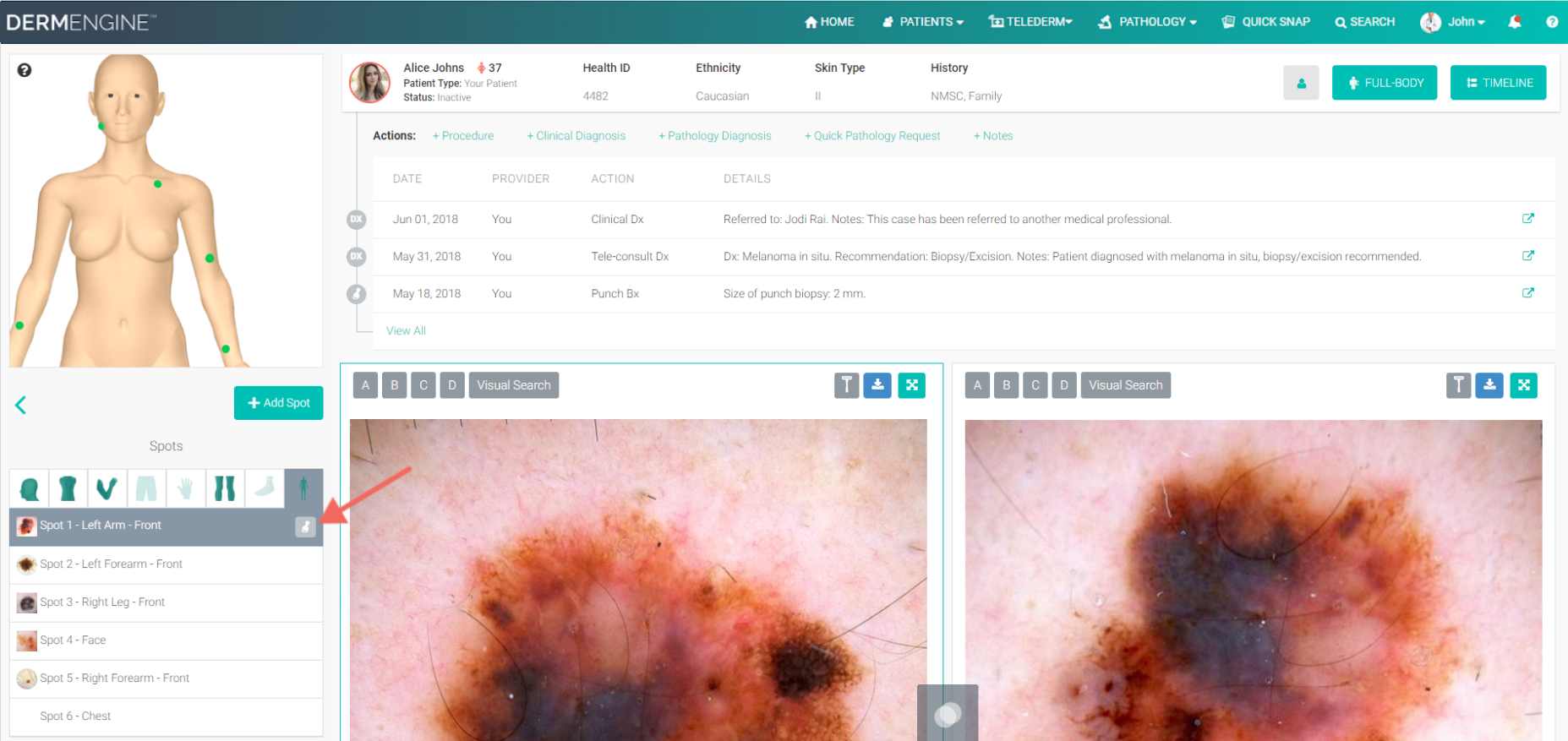Toggle criterion B in right image panel

pyautogui.click(x=1006, y=385)
